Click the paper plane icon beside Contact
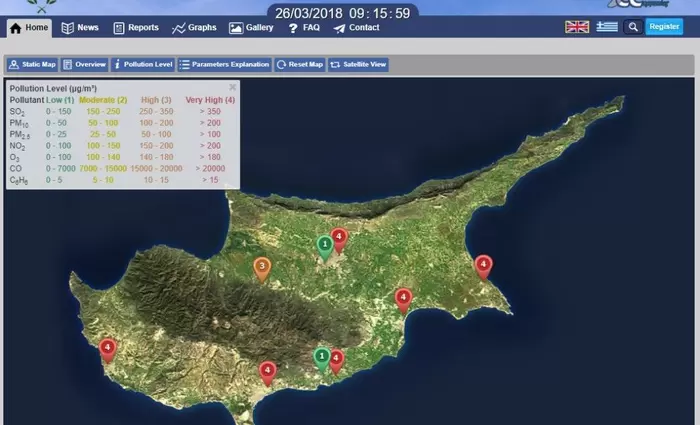 pos(339,28)
